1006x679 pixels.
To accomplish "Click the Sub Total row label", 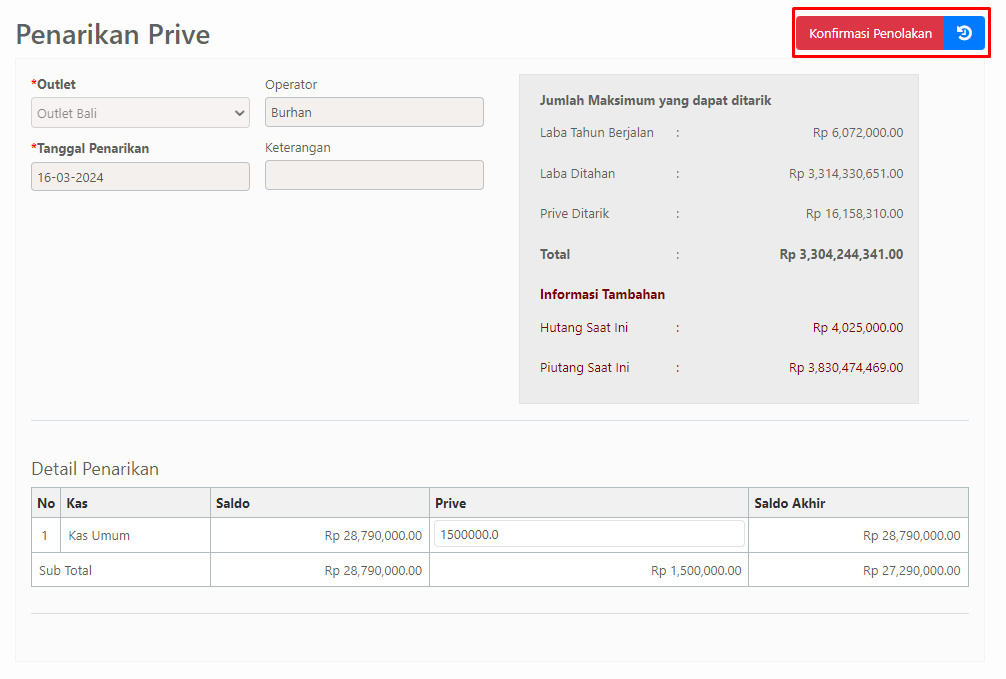I will point(65,571).
